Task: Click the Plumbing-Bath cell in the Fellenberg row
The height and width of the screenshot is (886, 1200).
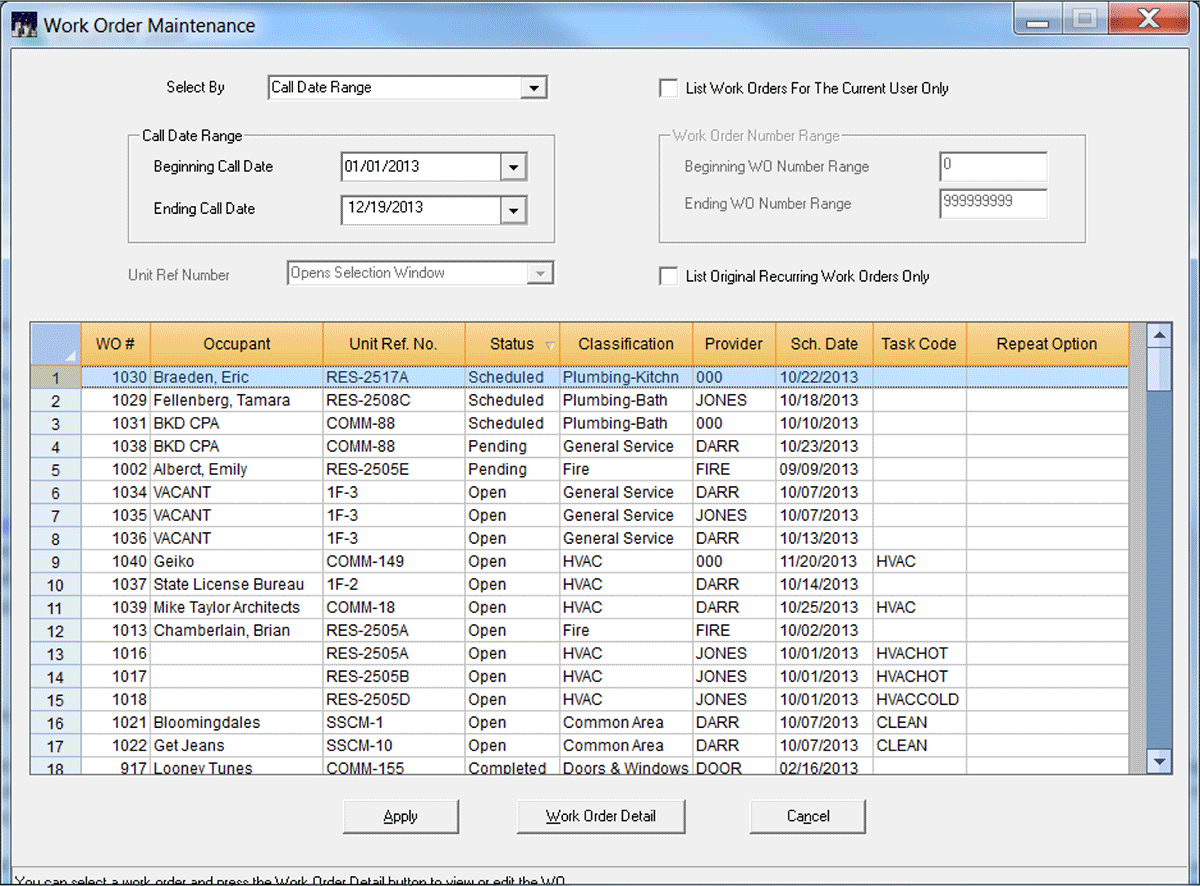Action: 626,401
